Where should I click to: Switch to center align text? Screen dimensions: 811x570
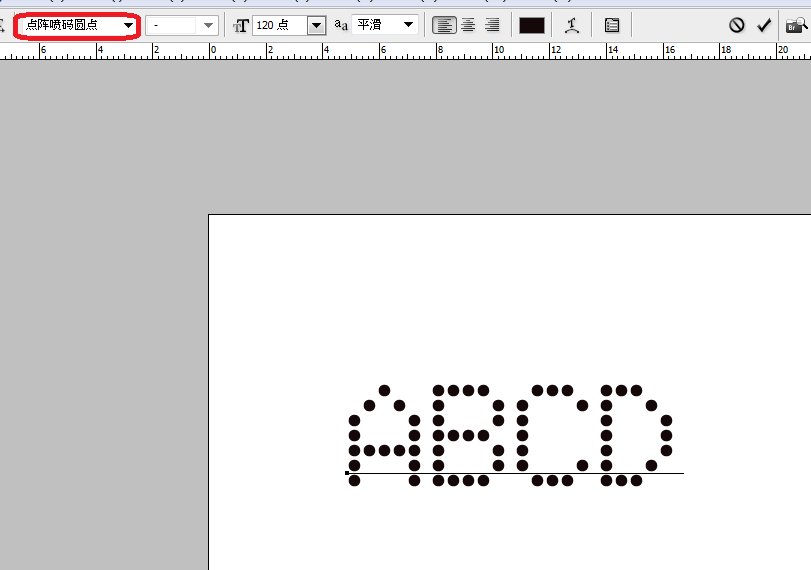(467, 25)
